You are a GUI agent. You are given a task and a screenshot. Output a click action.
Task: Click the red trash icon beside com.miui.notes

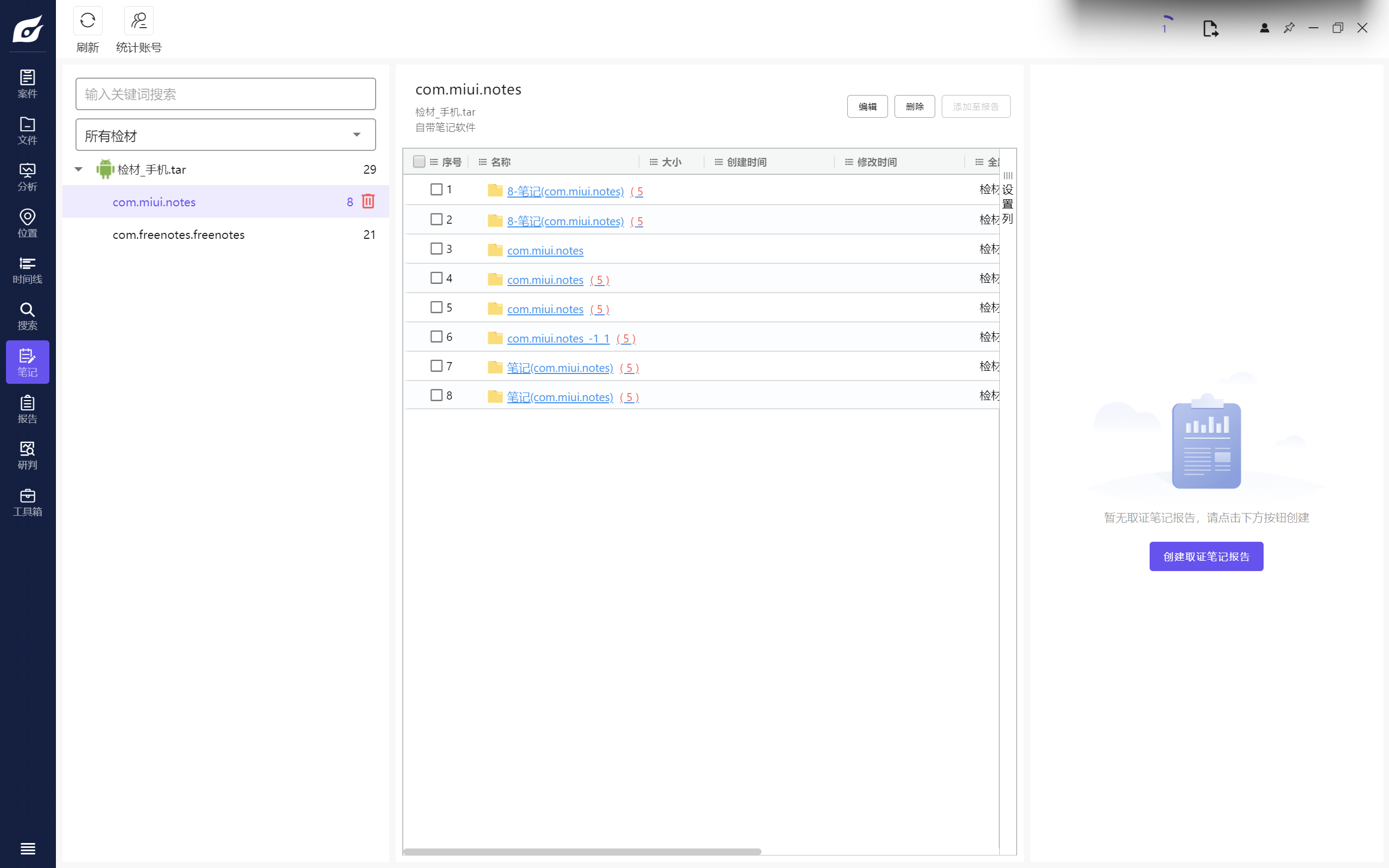tap(368, 201)
